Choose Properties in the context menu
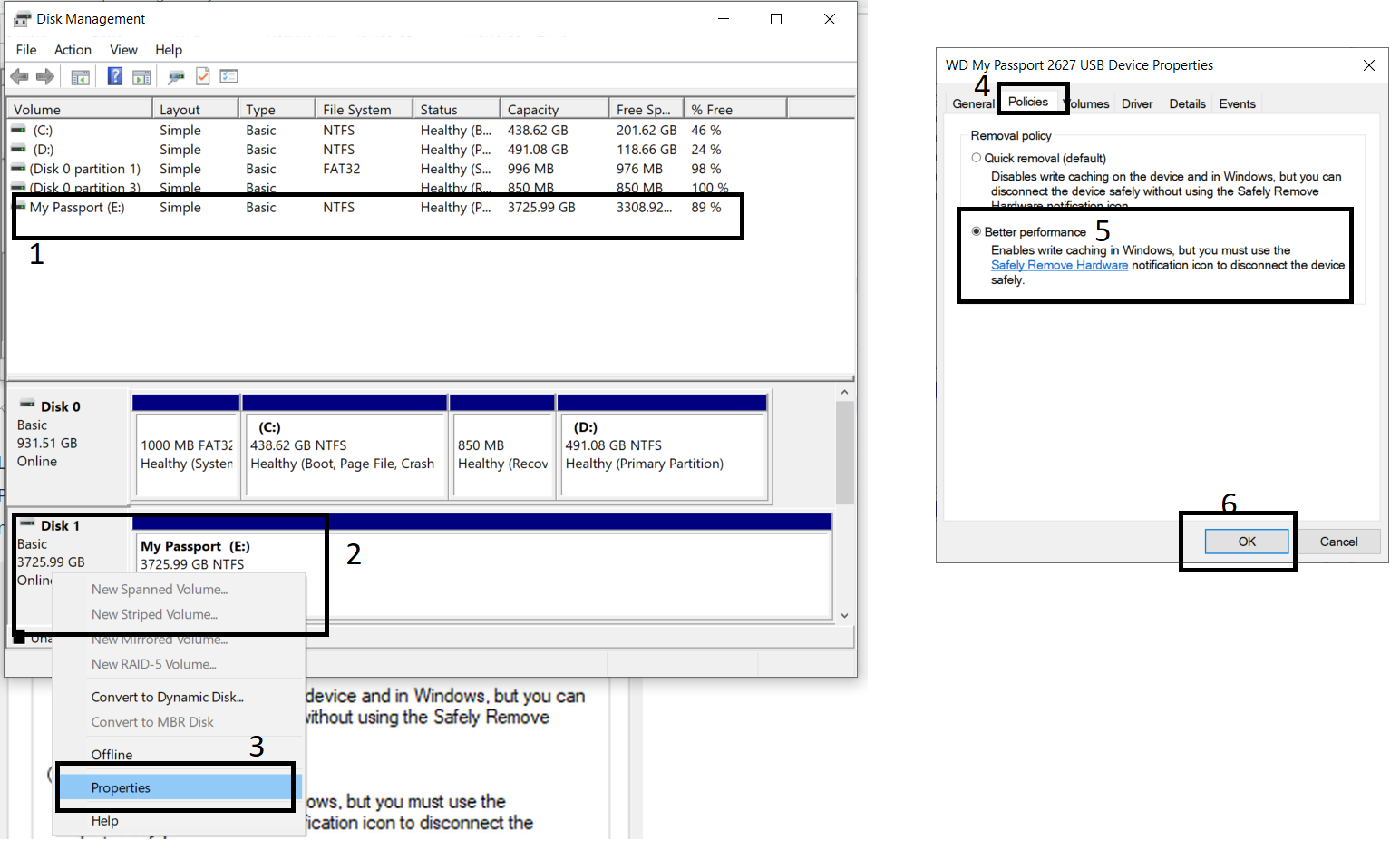Screen dimensions: 1400x860 point(178,787)
